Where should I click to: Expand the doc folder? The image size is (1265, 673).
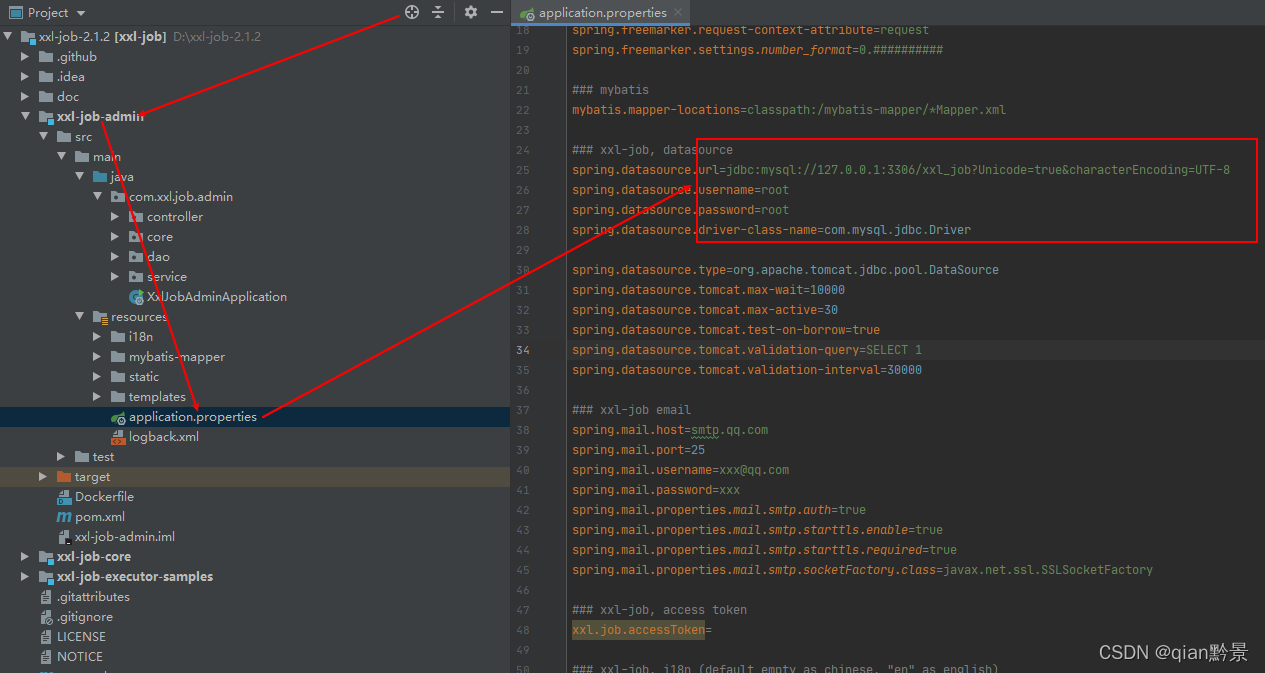click(x=26, y=97)
